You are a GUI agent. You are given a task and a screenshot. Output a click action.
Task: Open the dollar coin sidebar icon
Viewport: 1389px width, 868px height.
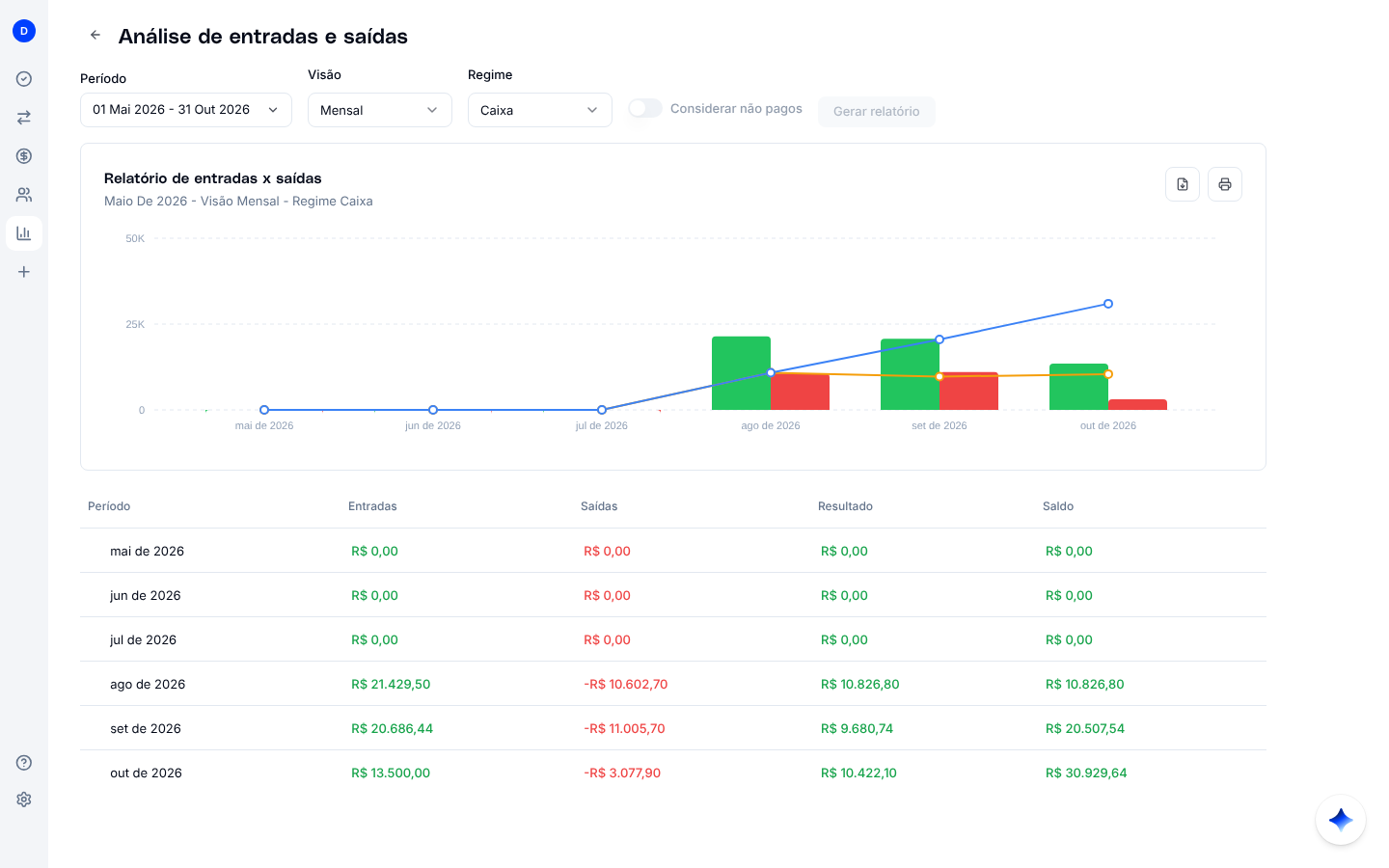click(x=24, y=156)
